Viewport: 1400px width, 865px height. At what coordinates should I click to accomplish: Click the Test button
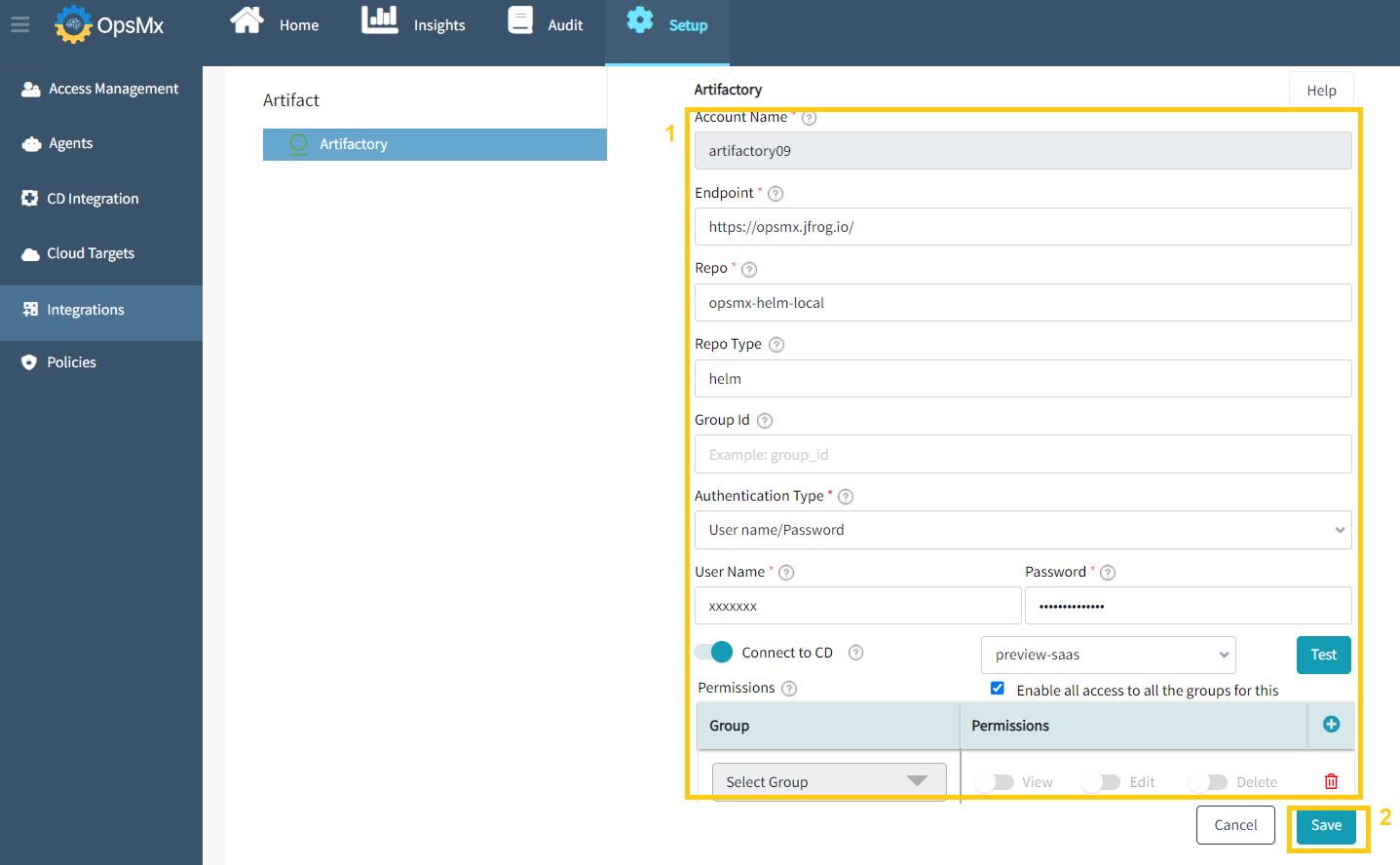[1323, 655]
